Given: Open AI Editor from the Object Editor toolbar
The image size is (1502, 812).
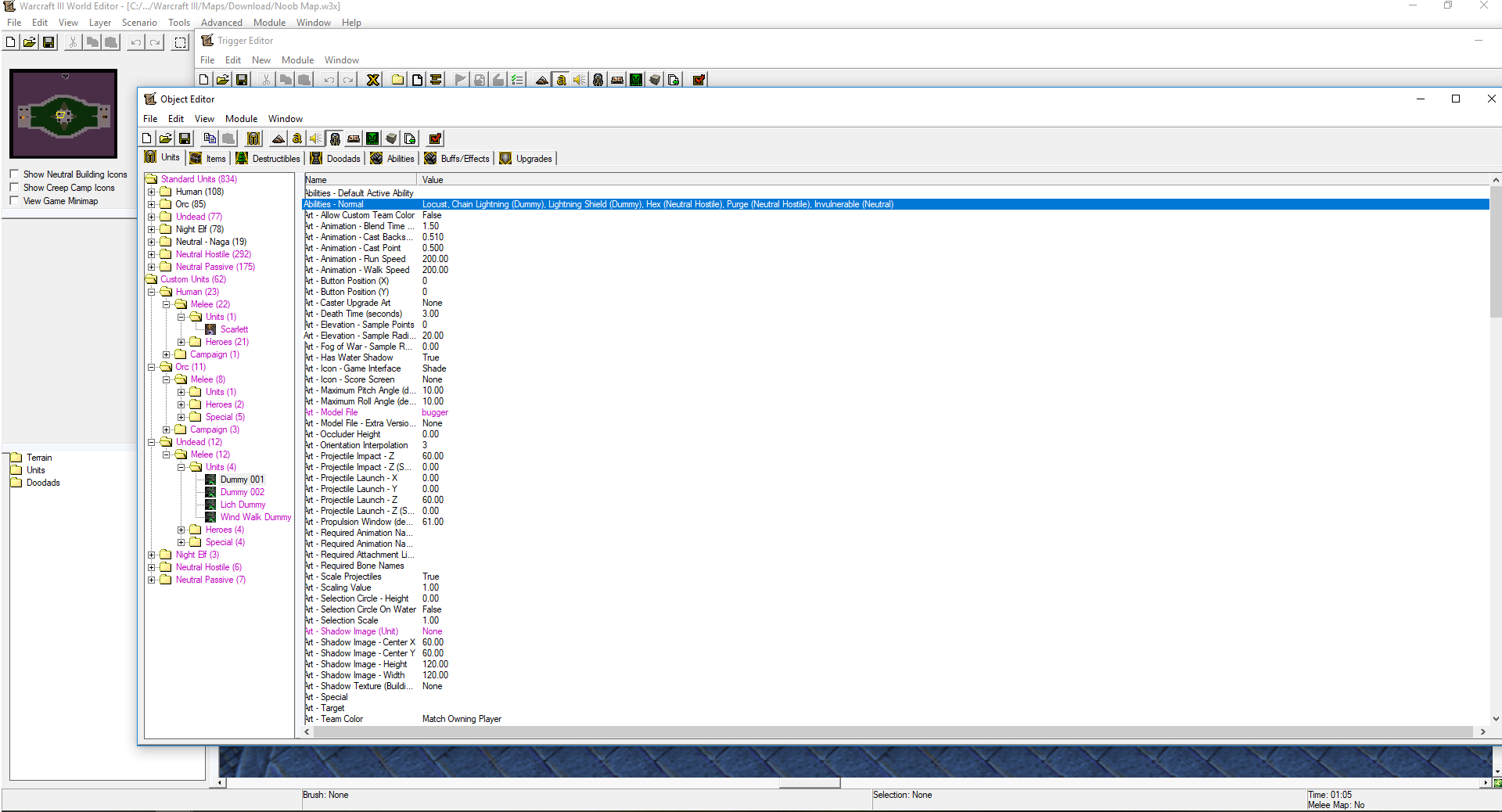Looking at the screenshot, I should 372,138.
